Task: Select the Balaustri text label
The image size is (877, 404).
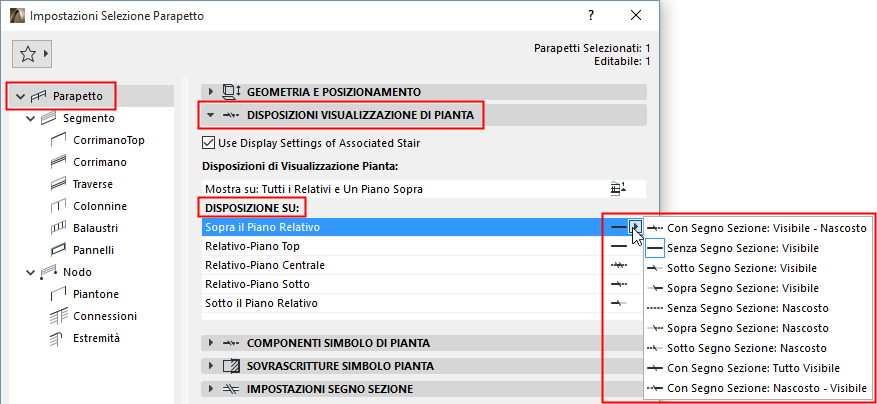Action: coord(96,228)
